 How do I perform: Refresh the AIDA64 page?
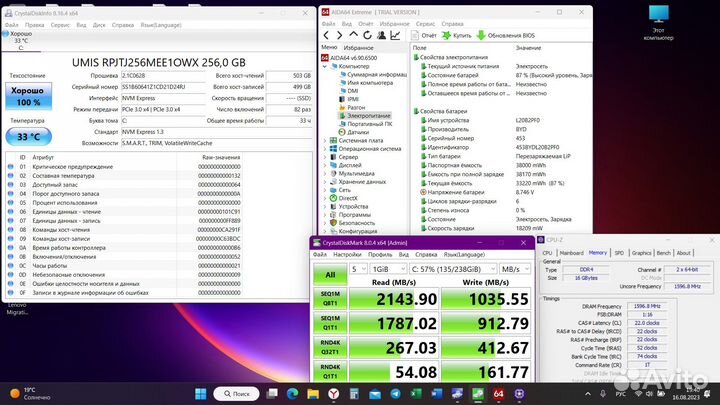(x=367, y=35)
